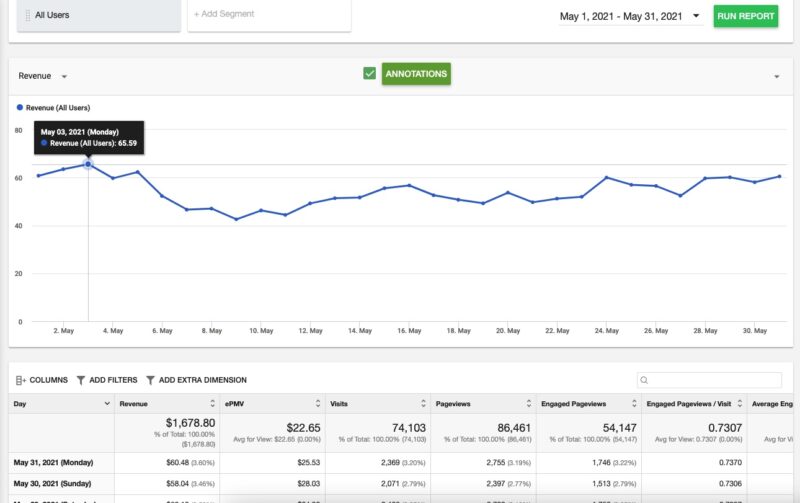
Task: Click the $28.03 ePMV cell
Action: (309, 484)
